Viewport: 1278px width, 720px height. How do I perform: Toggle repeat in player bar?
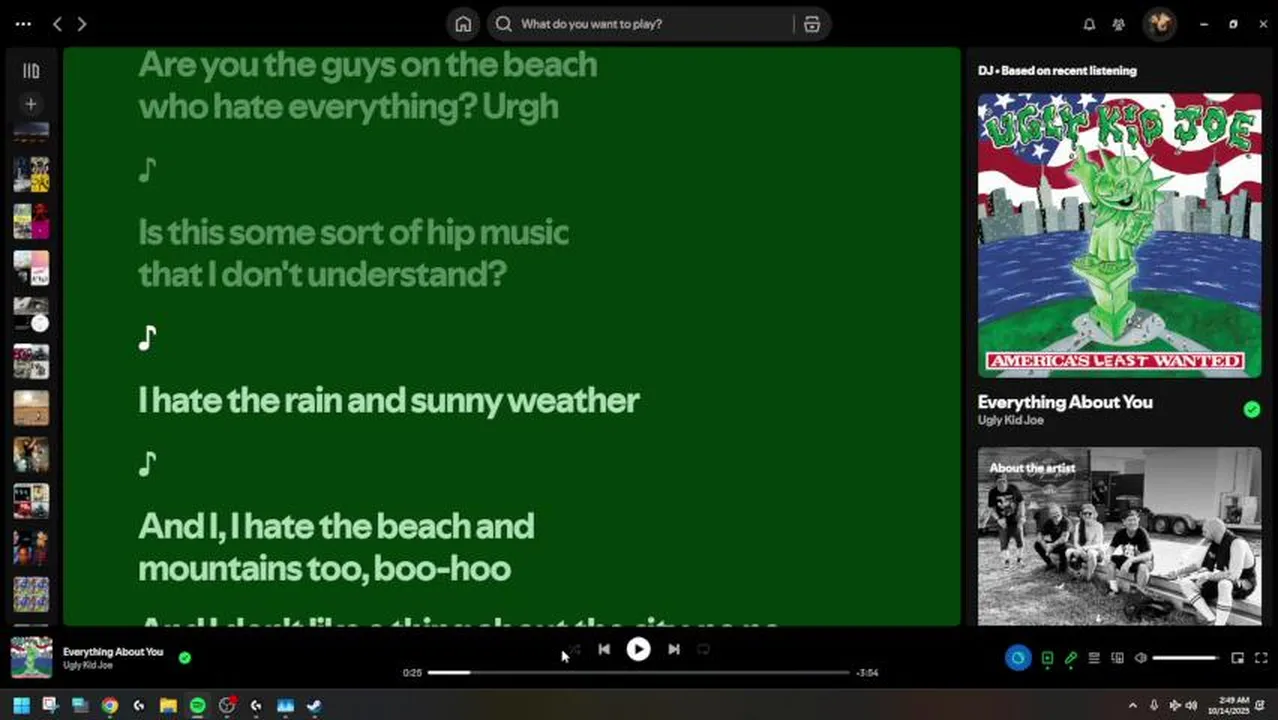point(703,649)
